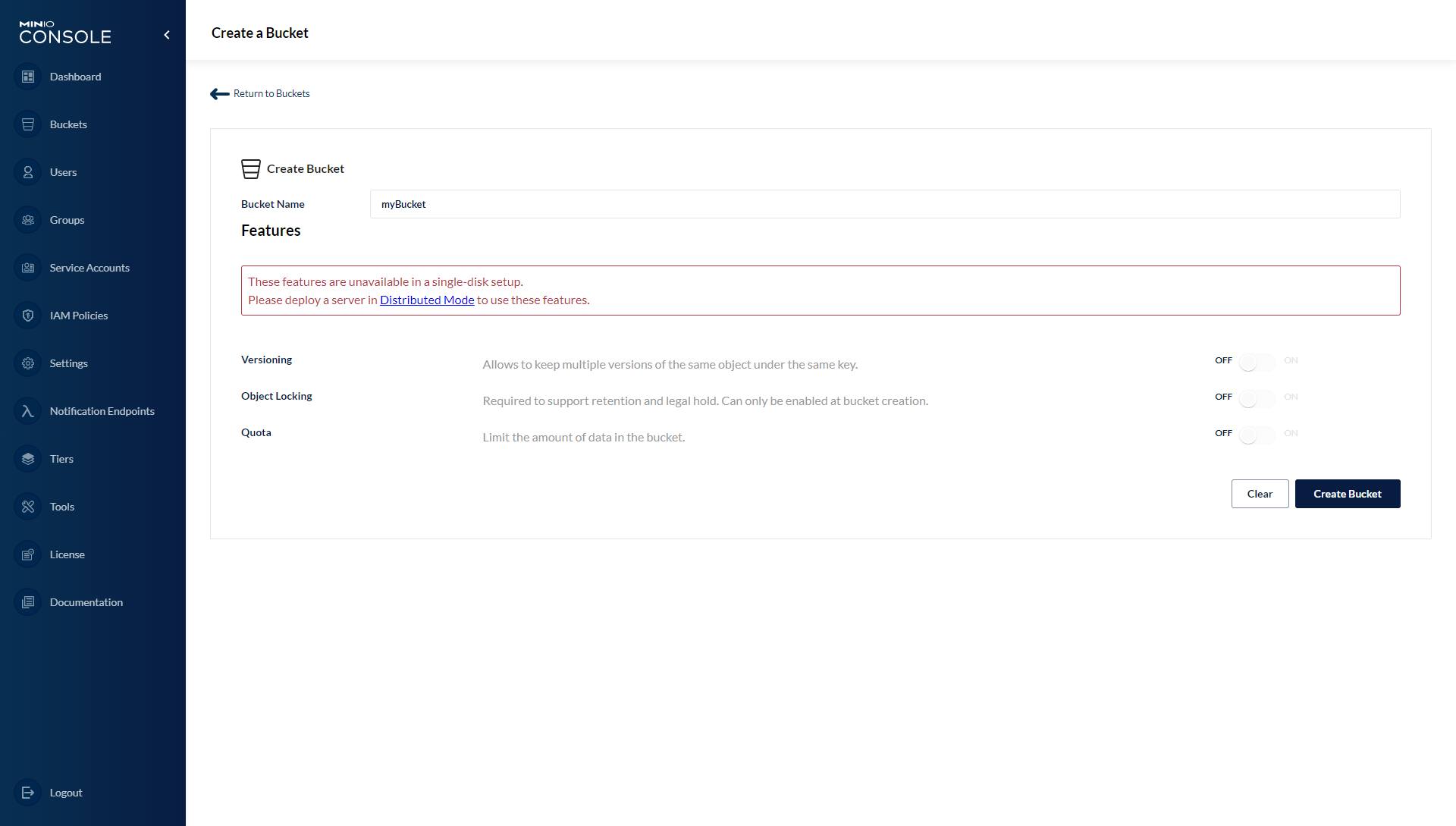Open Service Accounts from sidebar
Viewport: 1456px width, 826px height.
click(28, 267)
